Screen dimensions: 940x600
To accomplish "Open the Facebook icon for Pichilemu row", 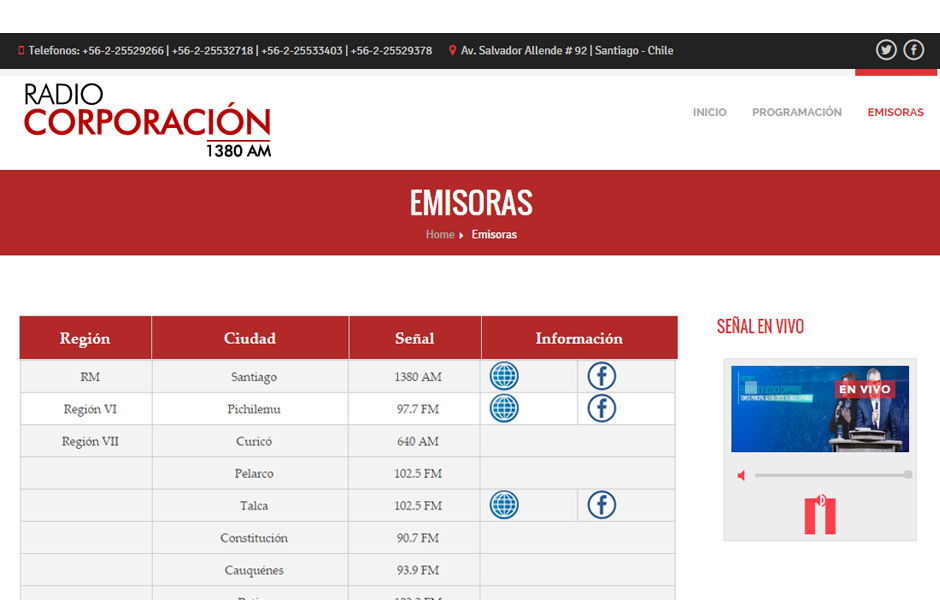I will 601,409.
